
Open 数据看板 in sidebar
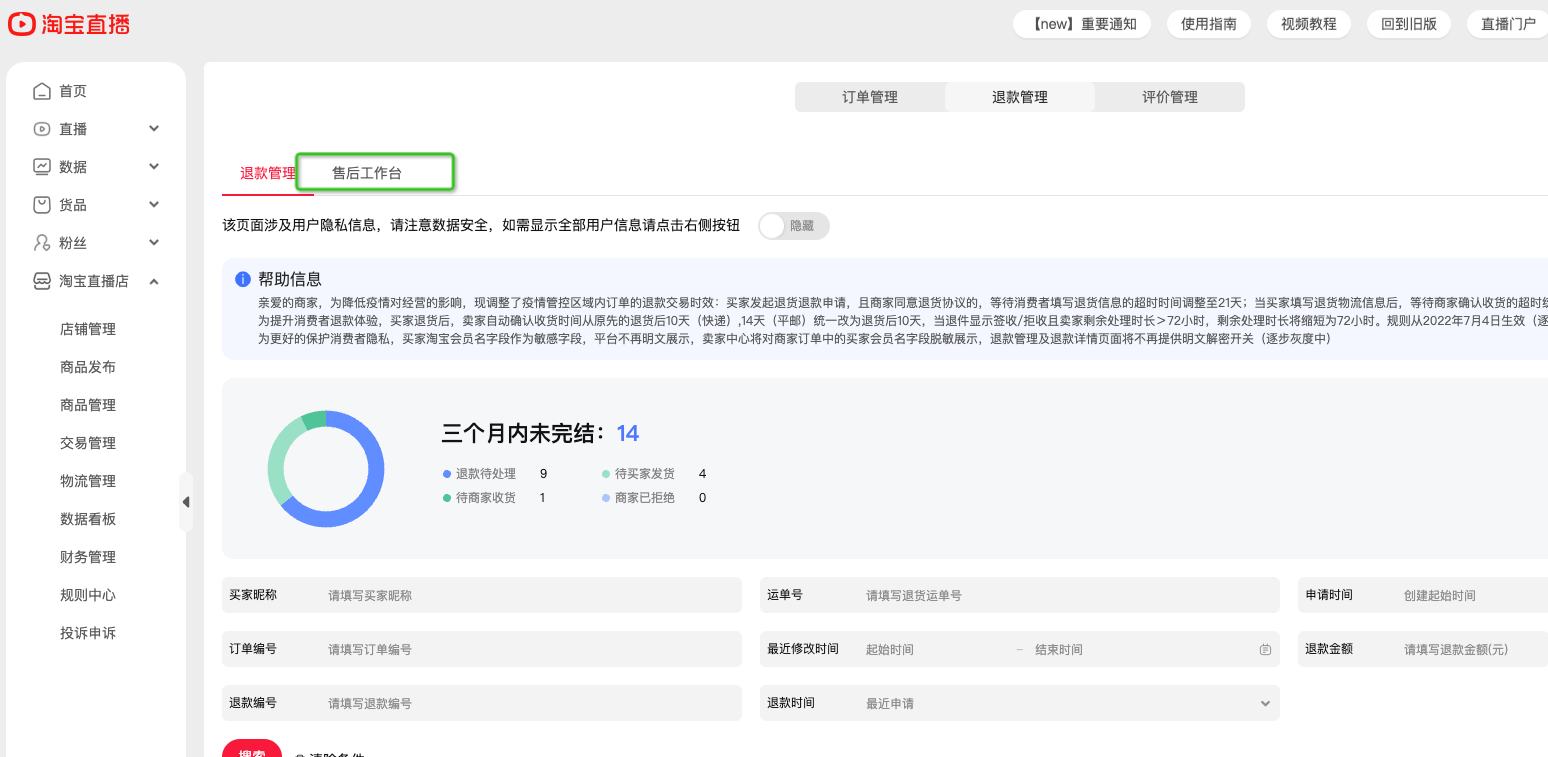(x=88, y=519)
